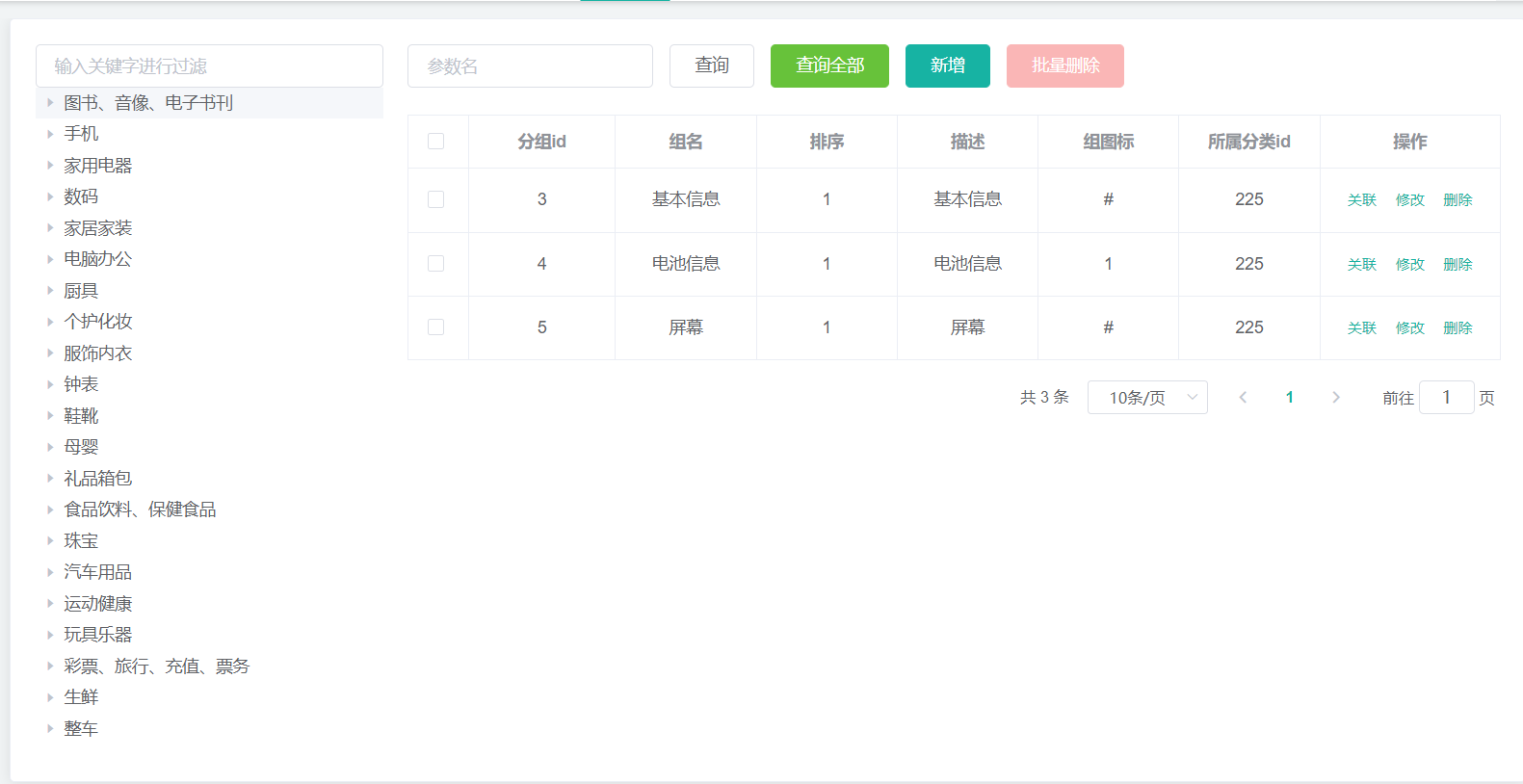
Task: Expand the 图书、音像、电子书刊 tree node arrow
Action: (50, 102)
